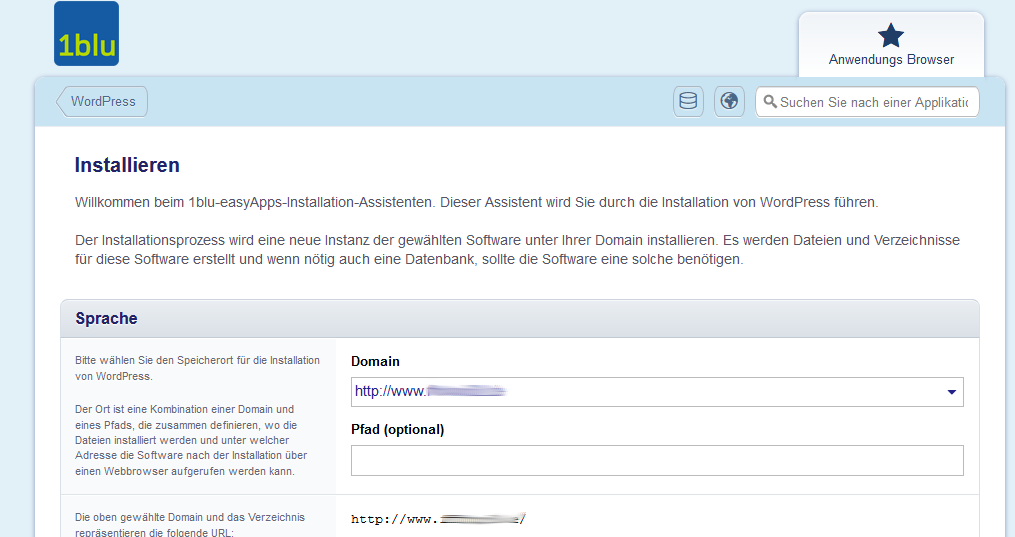Screen dimensions: 1015x537
Task: Open the globe icon button
Action: [729, 102]
